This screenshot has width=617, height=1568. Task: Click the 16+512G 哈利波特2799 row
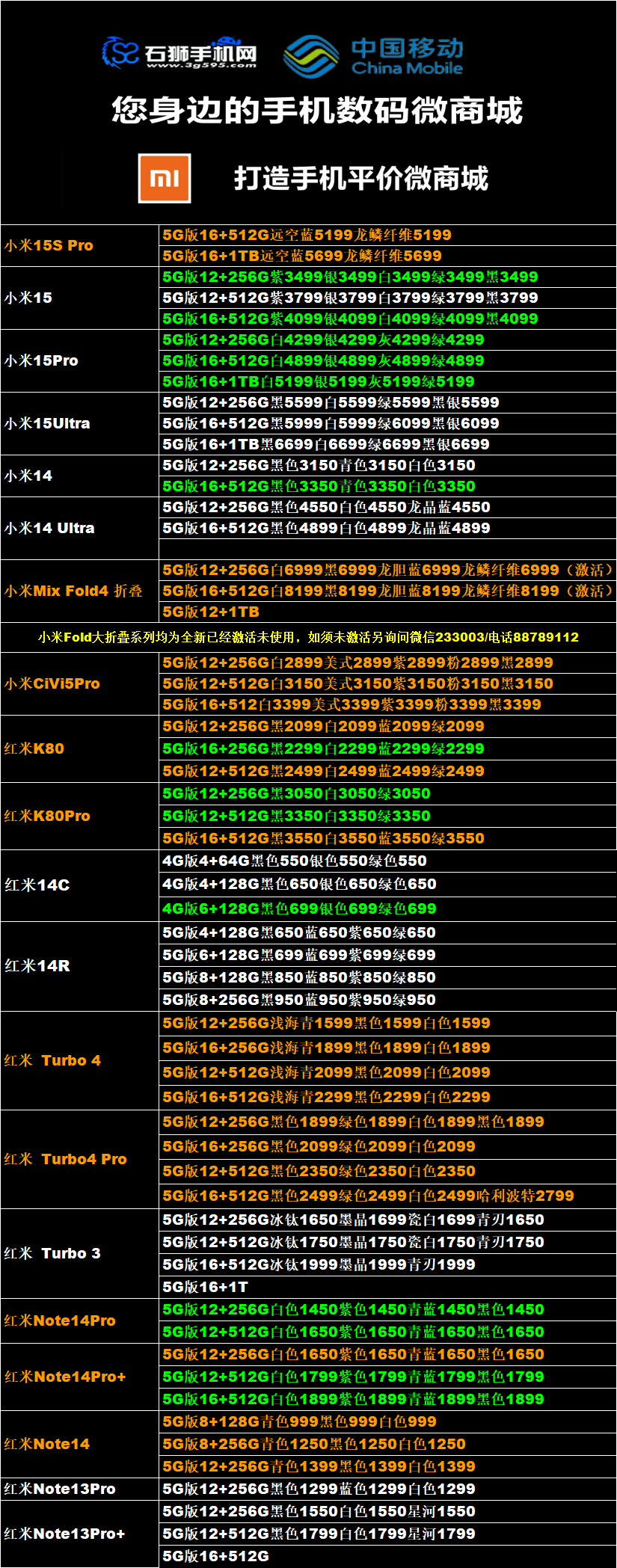point(388,1196)
